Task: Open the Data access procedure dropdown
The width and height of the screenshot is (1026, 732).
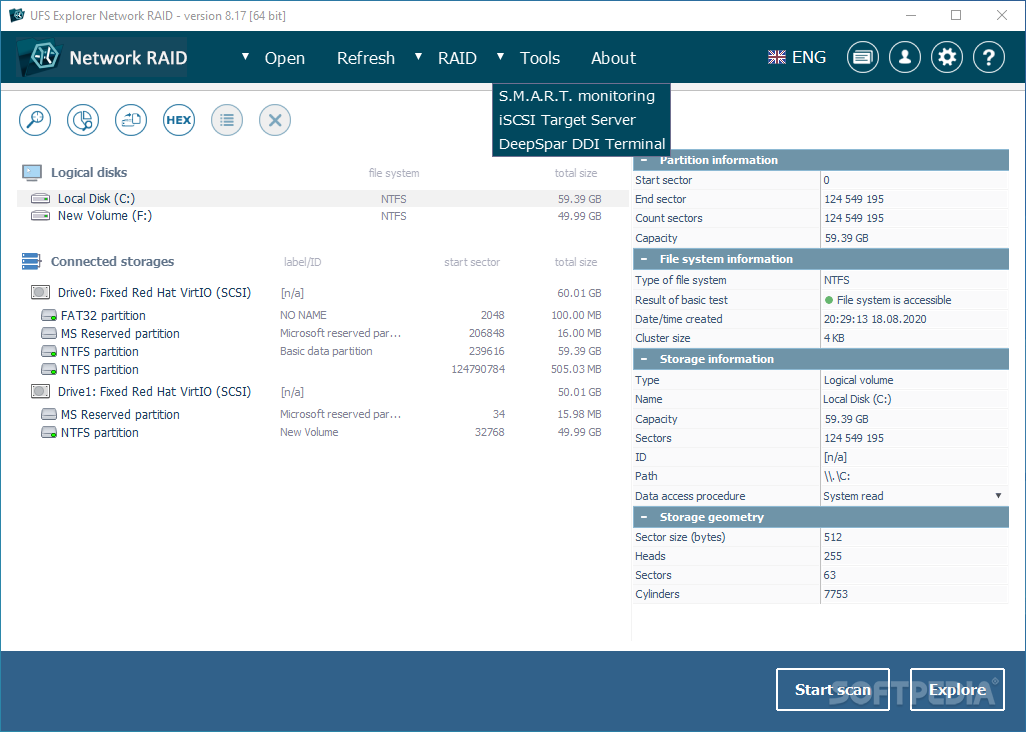Action: click(999, 496)
